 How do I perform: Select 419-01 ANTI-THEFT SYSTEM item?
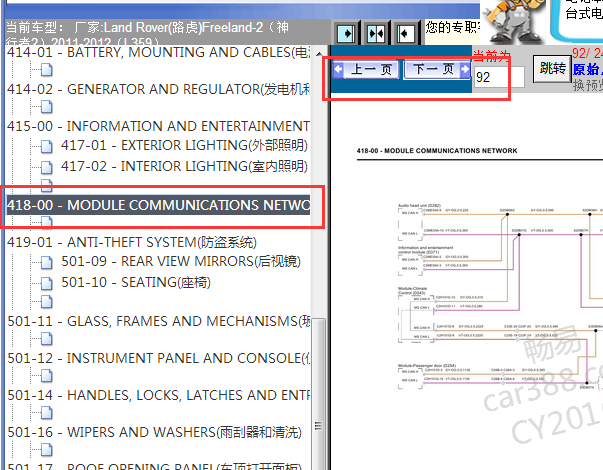(132, 242)
